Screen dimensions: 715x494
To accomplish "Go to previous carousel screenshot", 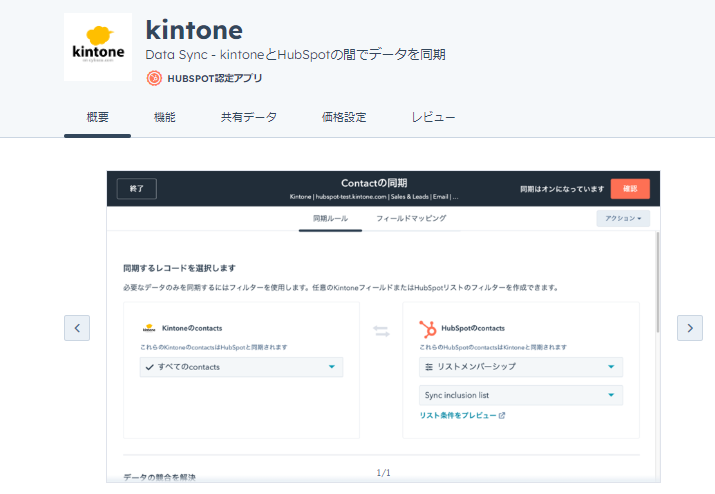I will point(77,328).
